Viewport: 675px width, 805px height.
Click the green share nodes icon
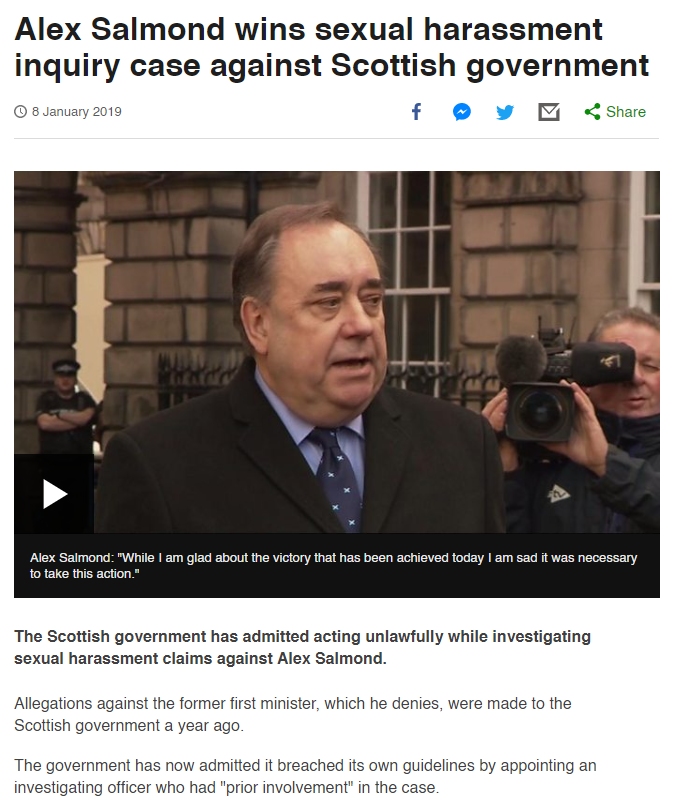click(x=592, y=111)
